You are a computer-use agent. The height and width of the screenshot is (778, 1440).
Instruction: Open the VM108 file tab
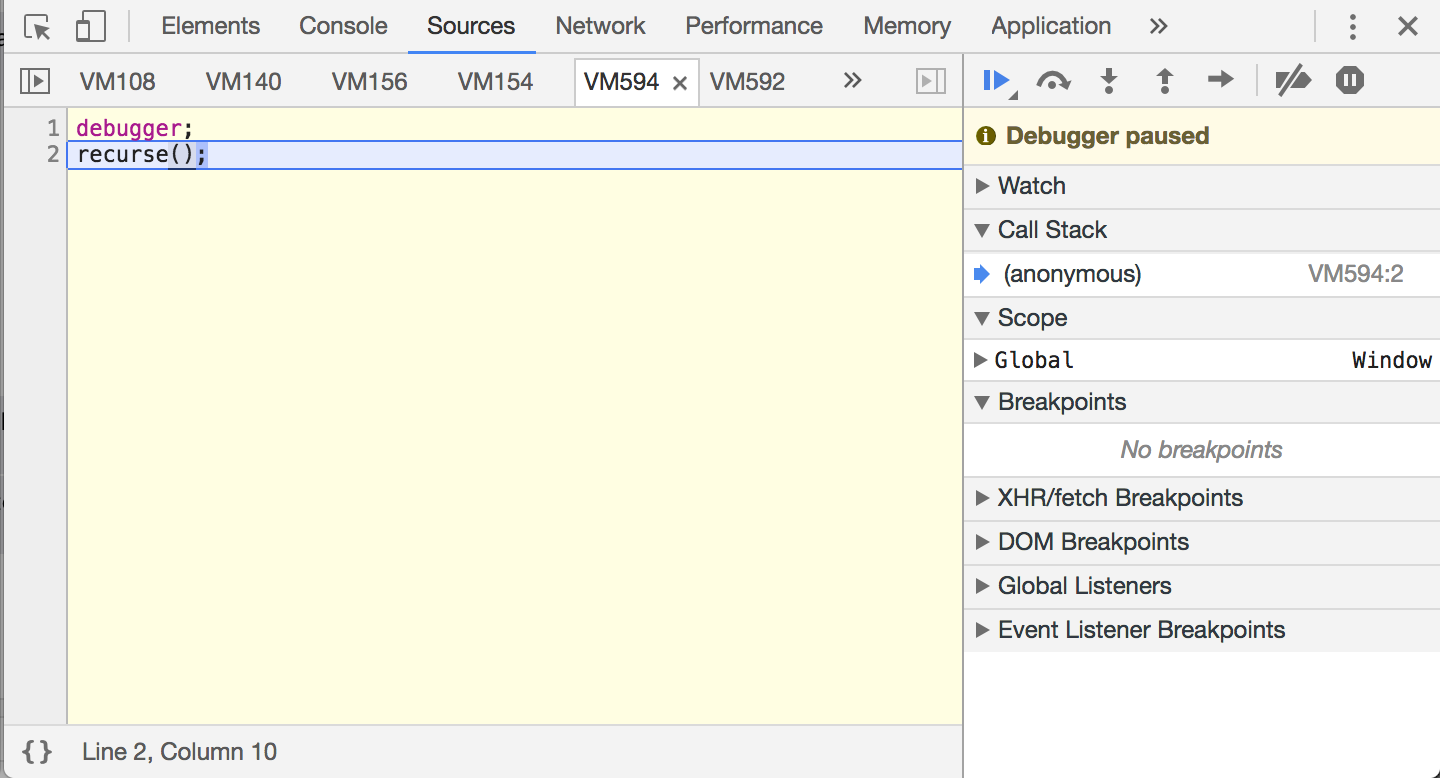pyautogui.click(x=117, y=82)
